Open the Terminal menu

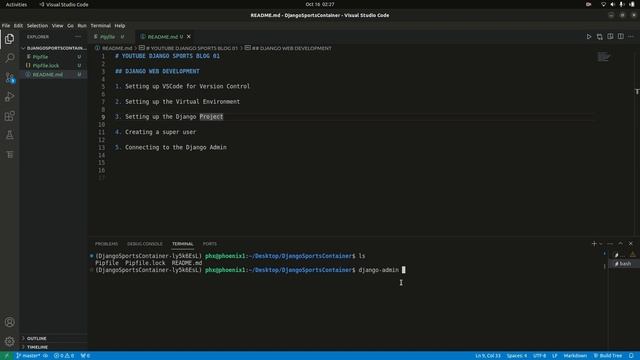click(x=100, y=25)
